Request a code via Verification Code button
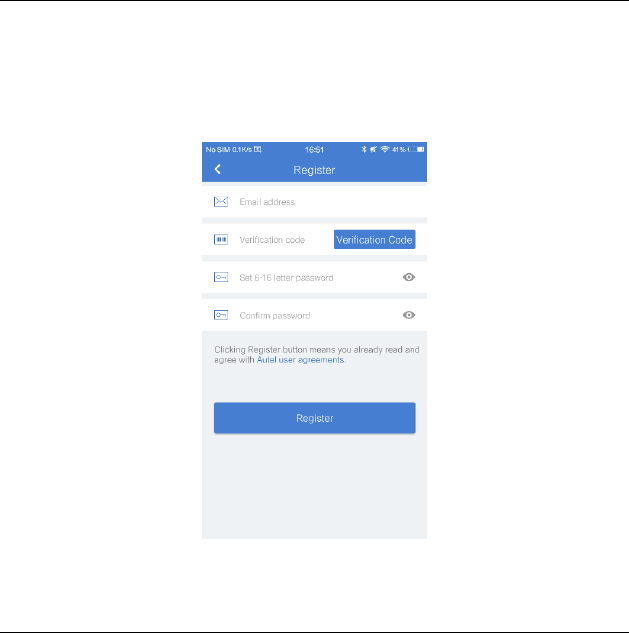 click(x=375, y=239)
